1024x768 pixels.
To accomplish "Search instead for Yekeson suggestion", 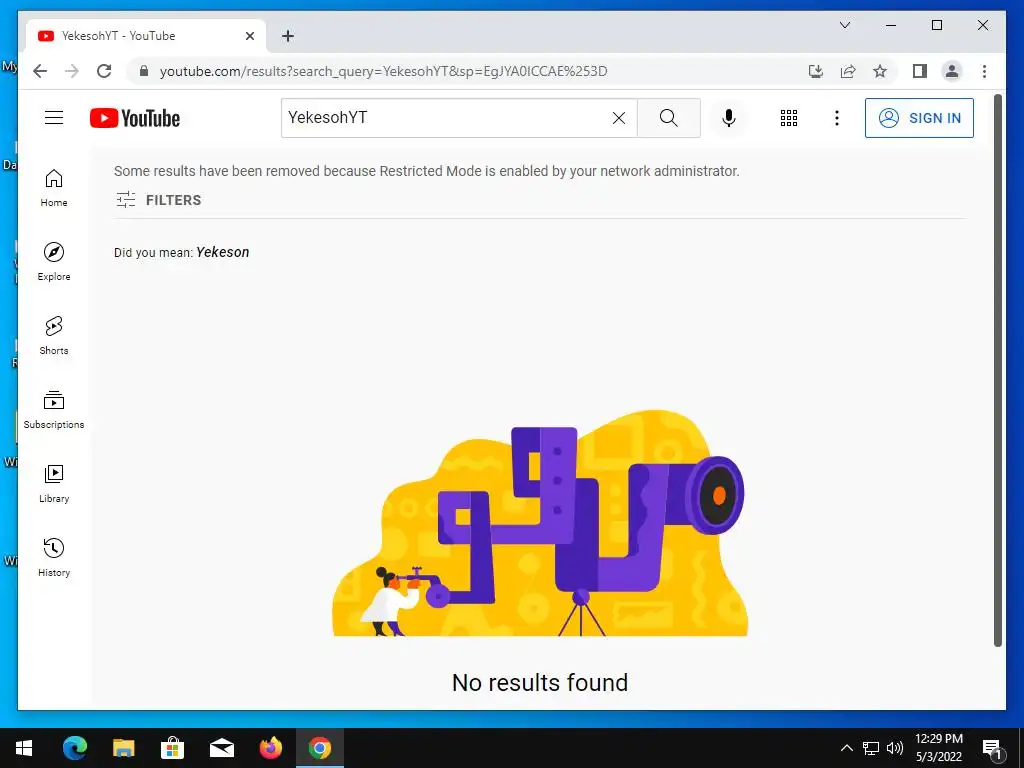I will click(x=223, y=252).
